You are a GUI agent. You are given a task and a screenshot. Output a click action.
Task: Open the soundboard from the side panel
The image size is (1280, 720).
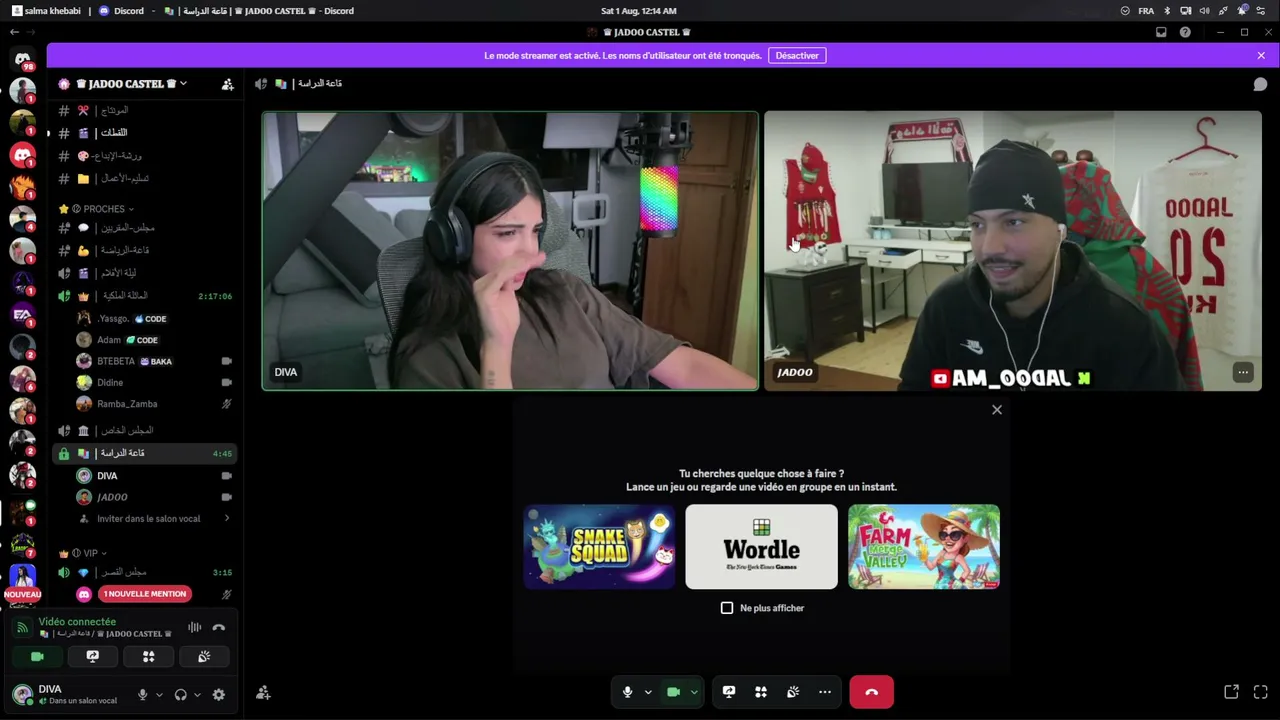[x=204, y=657]
